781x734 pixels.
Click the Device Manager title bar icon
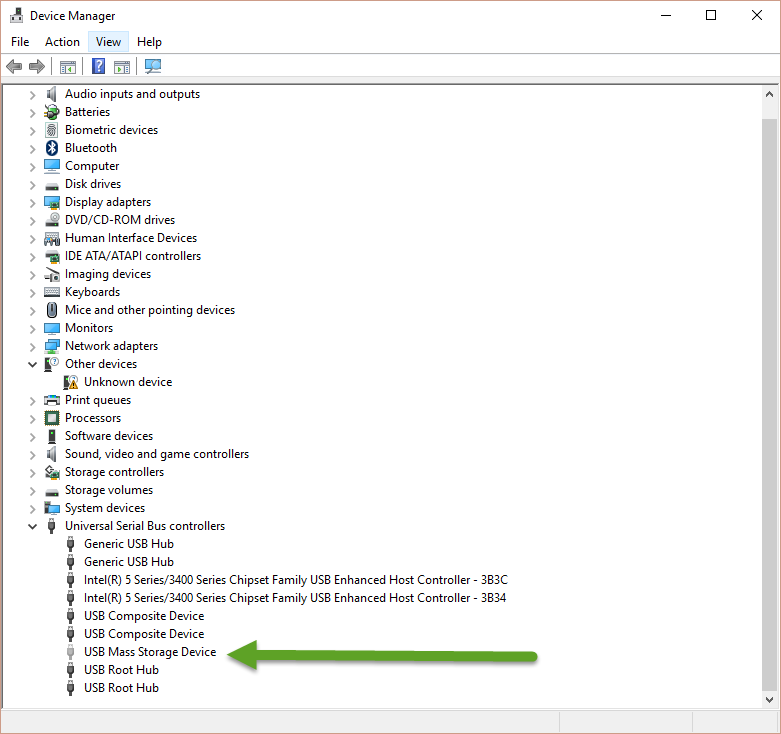16,15
